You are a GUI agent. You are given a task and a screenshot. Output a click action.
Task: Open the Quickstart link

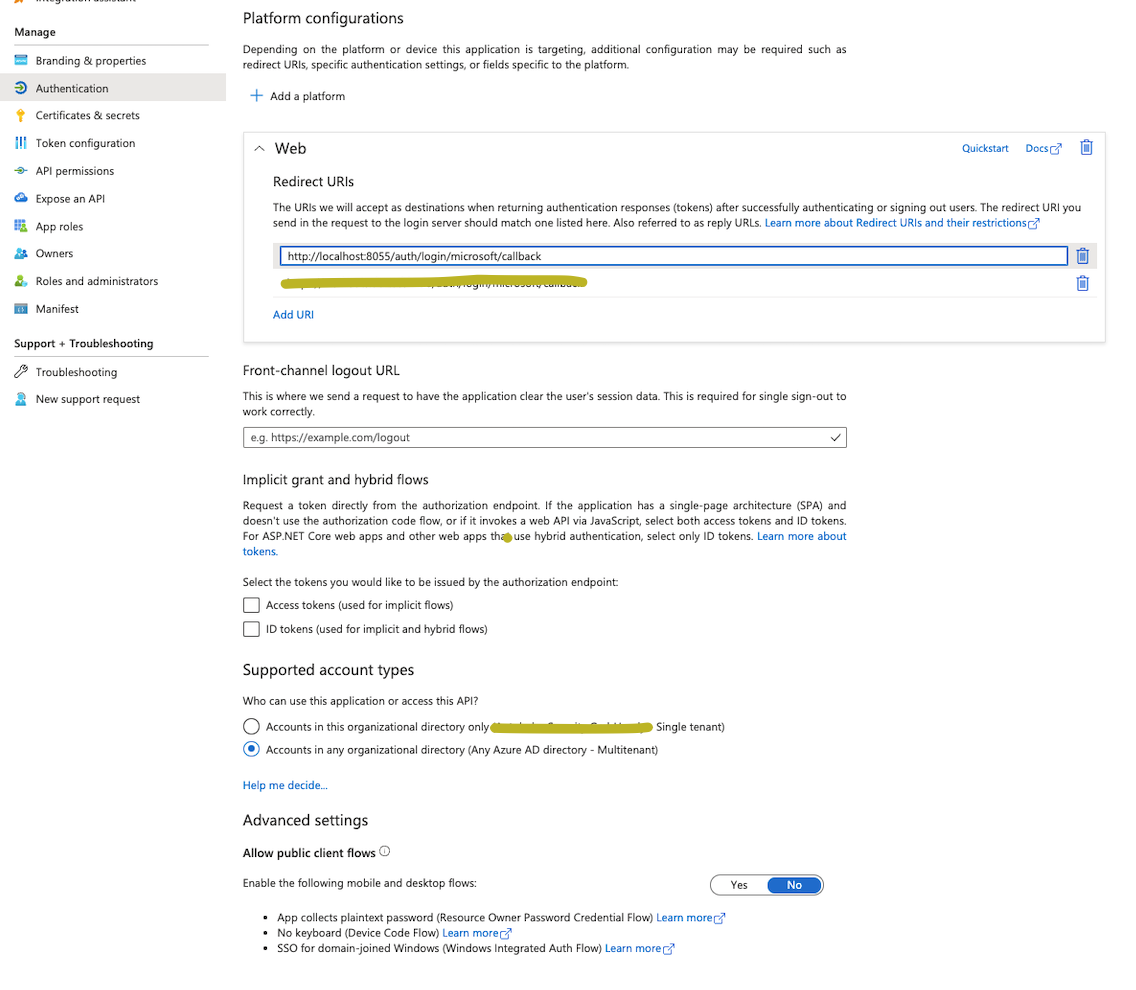[985, 149]
